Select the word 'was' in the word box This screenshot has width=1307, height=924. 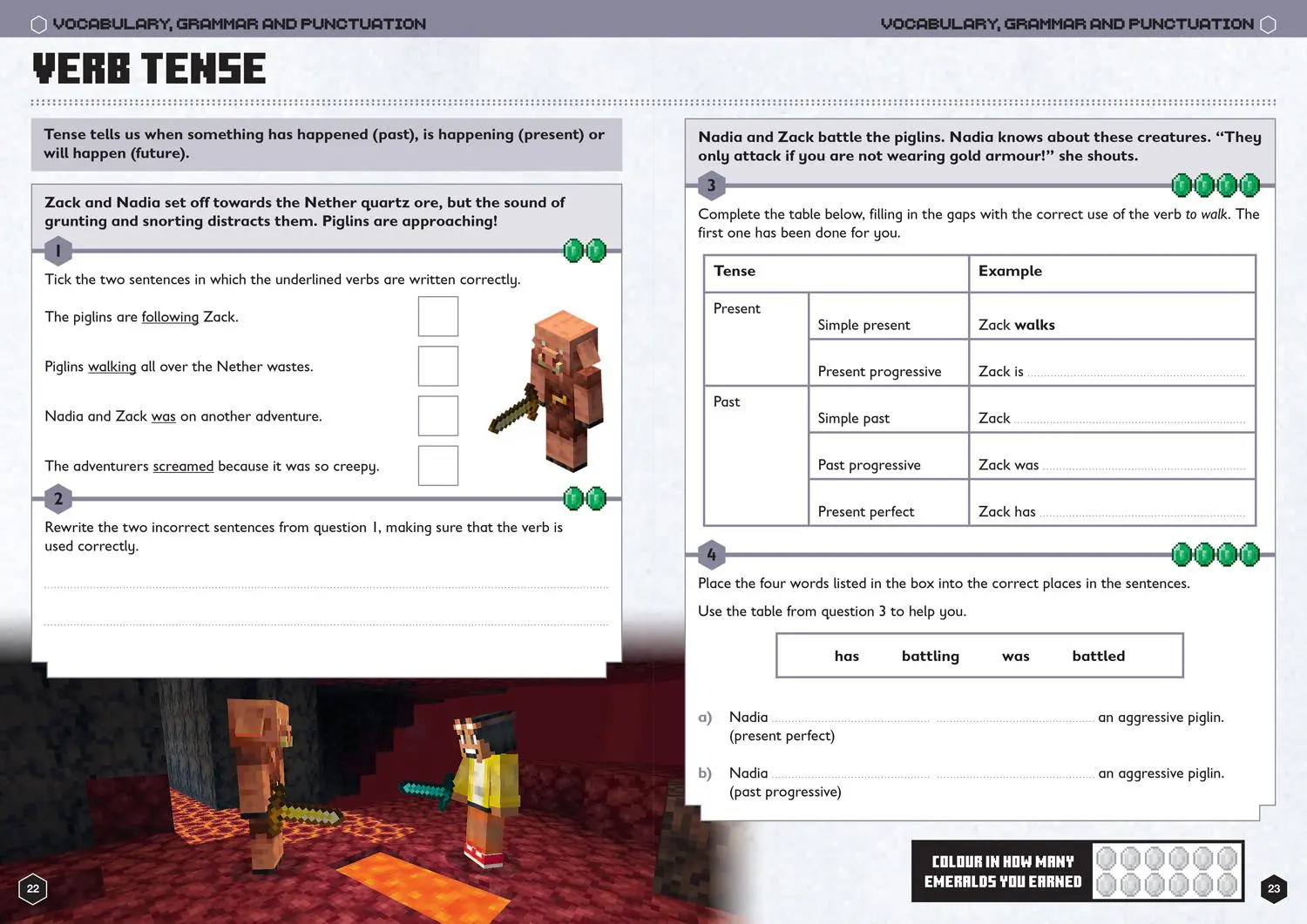click(x=1015, y=657)
